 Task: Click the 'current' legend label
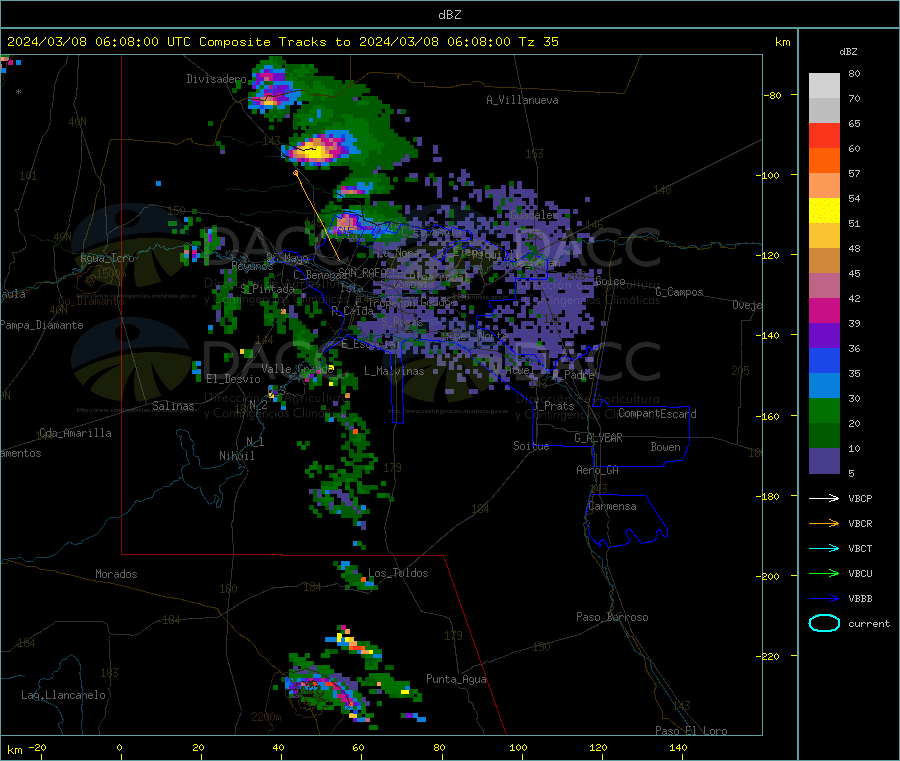(869, 623)
